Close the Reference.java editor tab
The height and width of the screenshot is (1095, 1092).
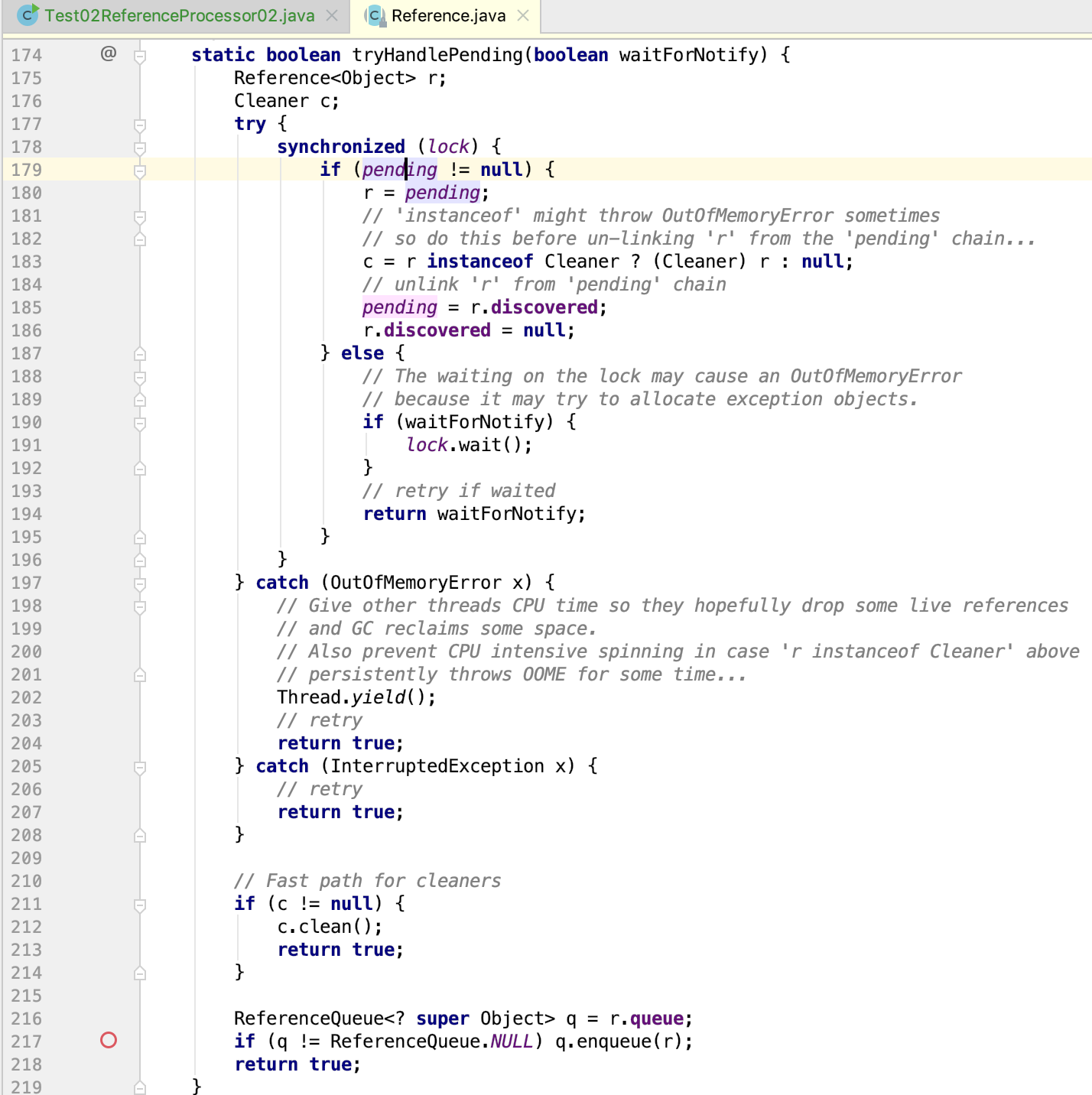(523, 15)
